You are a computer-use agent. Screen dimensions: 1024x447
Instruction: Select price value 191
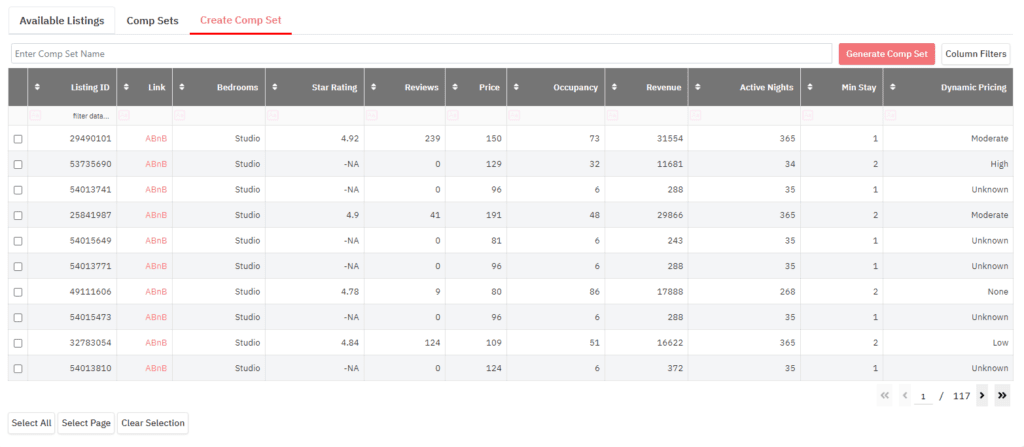pyautogui.click(x=494, y=216)
